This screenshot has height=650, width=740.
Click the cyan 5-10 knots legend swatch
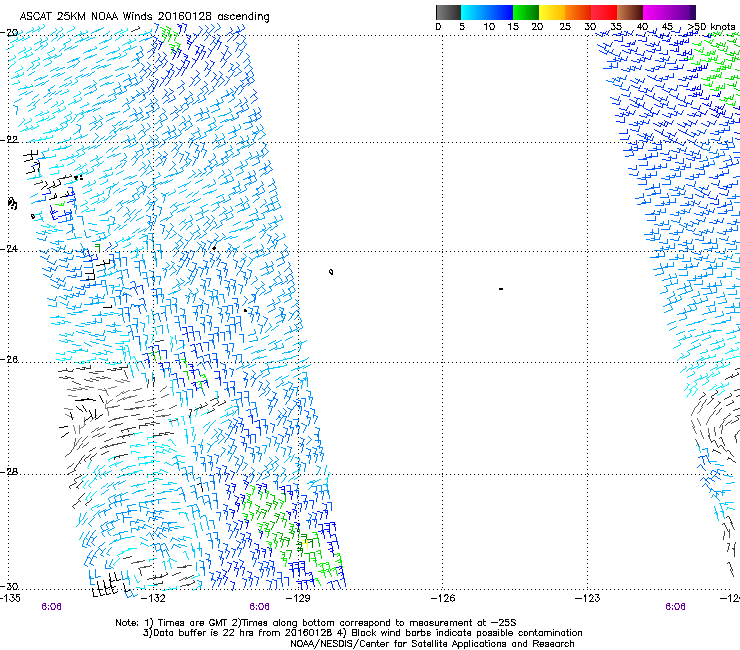pyautogui.click(x=474, y=12)
